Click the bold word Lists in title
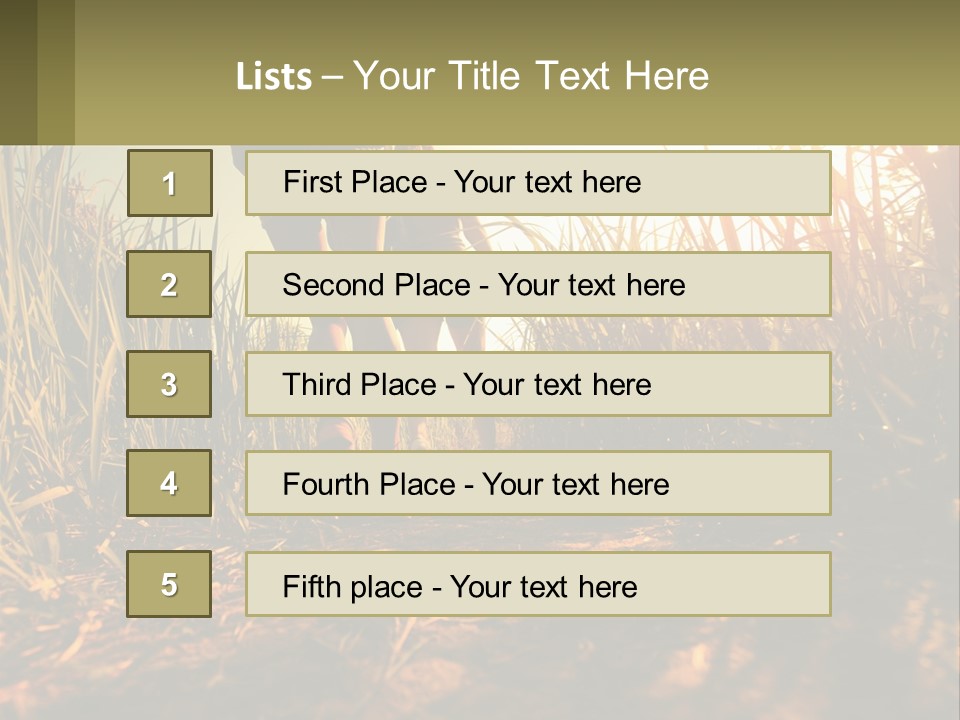This screenshot has height=720, width=960. [x=274, y=77]
